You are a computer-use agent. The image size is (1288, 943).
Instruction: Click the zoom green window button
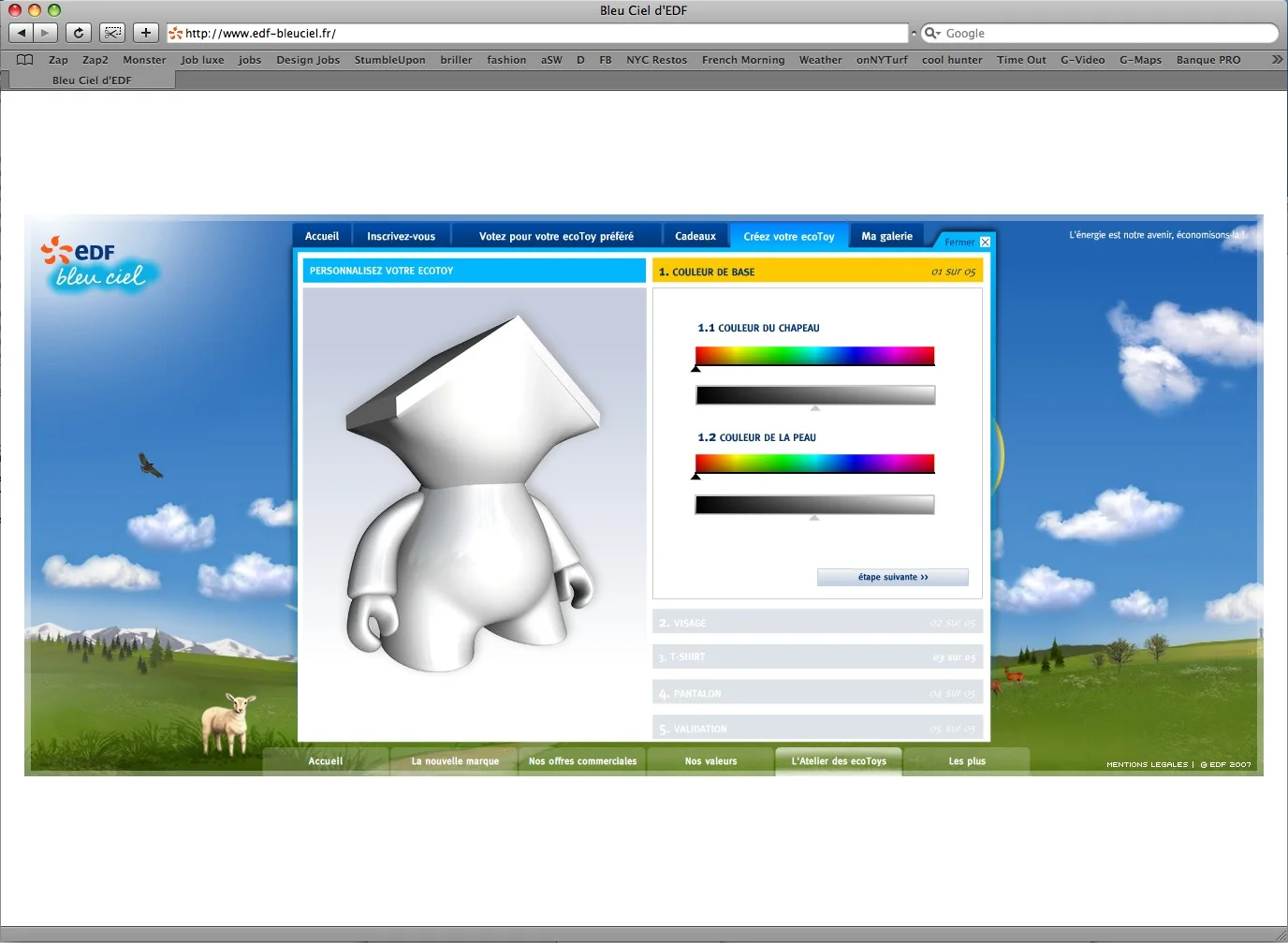pos(54,10)
